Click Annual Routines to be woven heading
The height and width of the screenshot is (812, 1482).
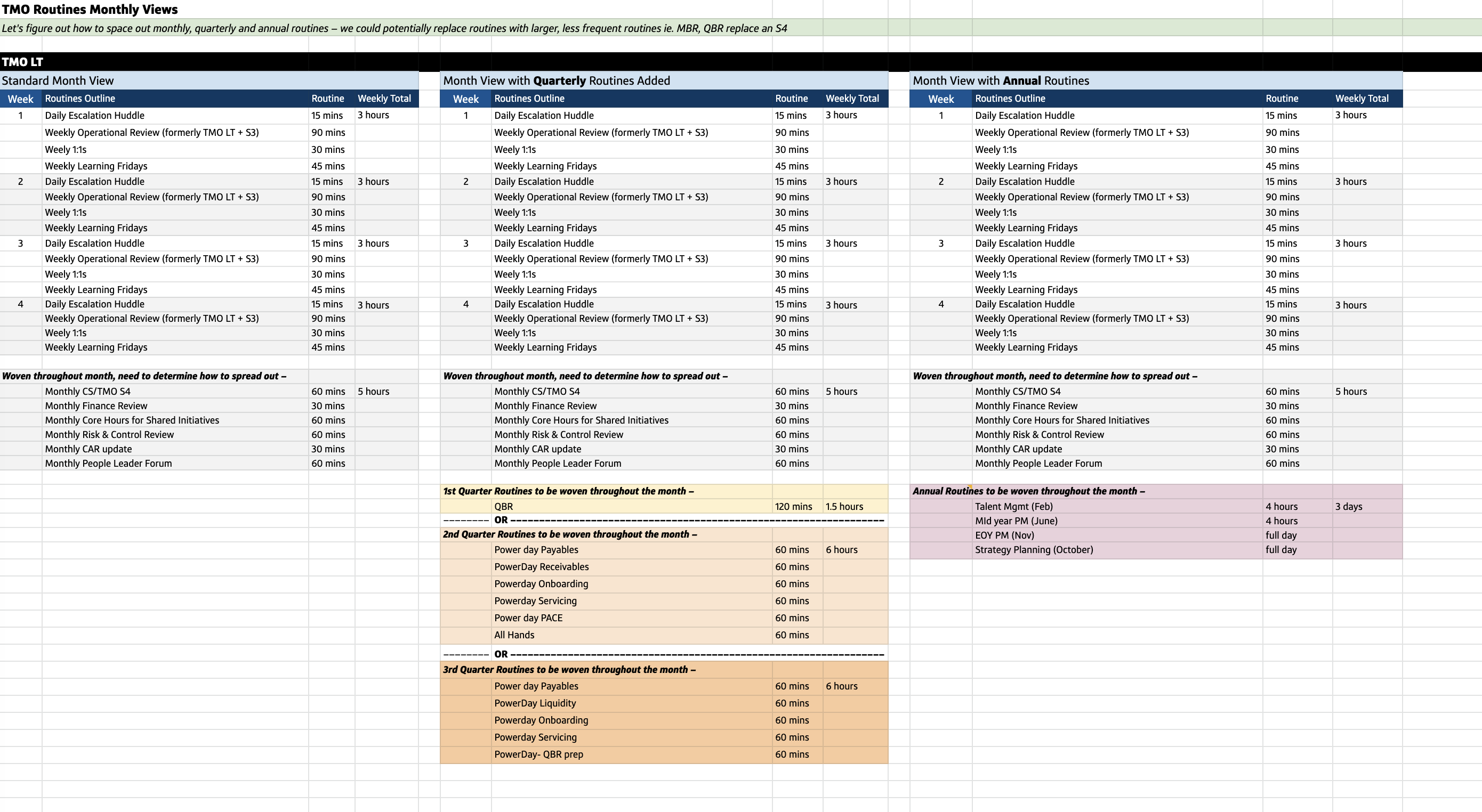click(1029, 491)
